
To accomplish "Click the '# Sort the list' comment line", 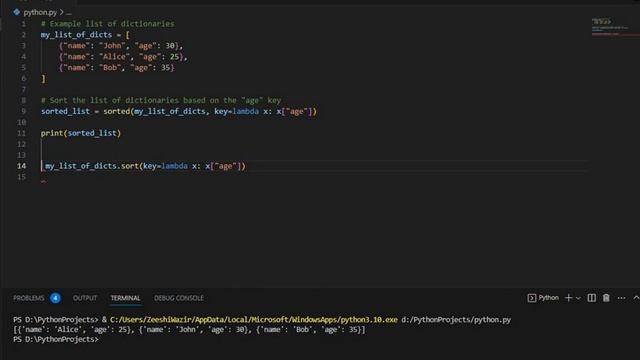I will [x=161, y=100].
